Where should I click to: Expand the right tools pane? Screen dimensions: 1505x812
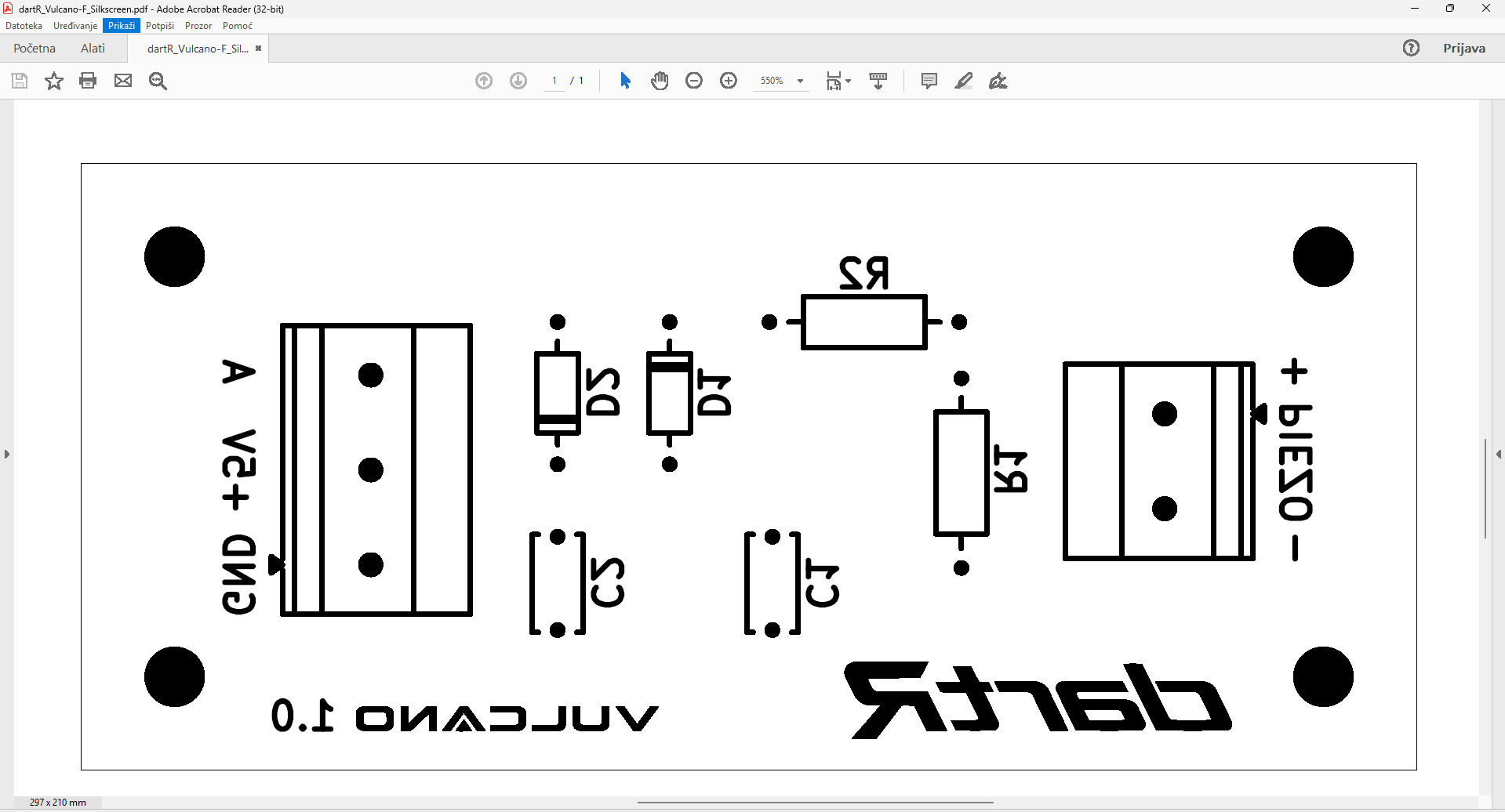[x=1499, y=454]
